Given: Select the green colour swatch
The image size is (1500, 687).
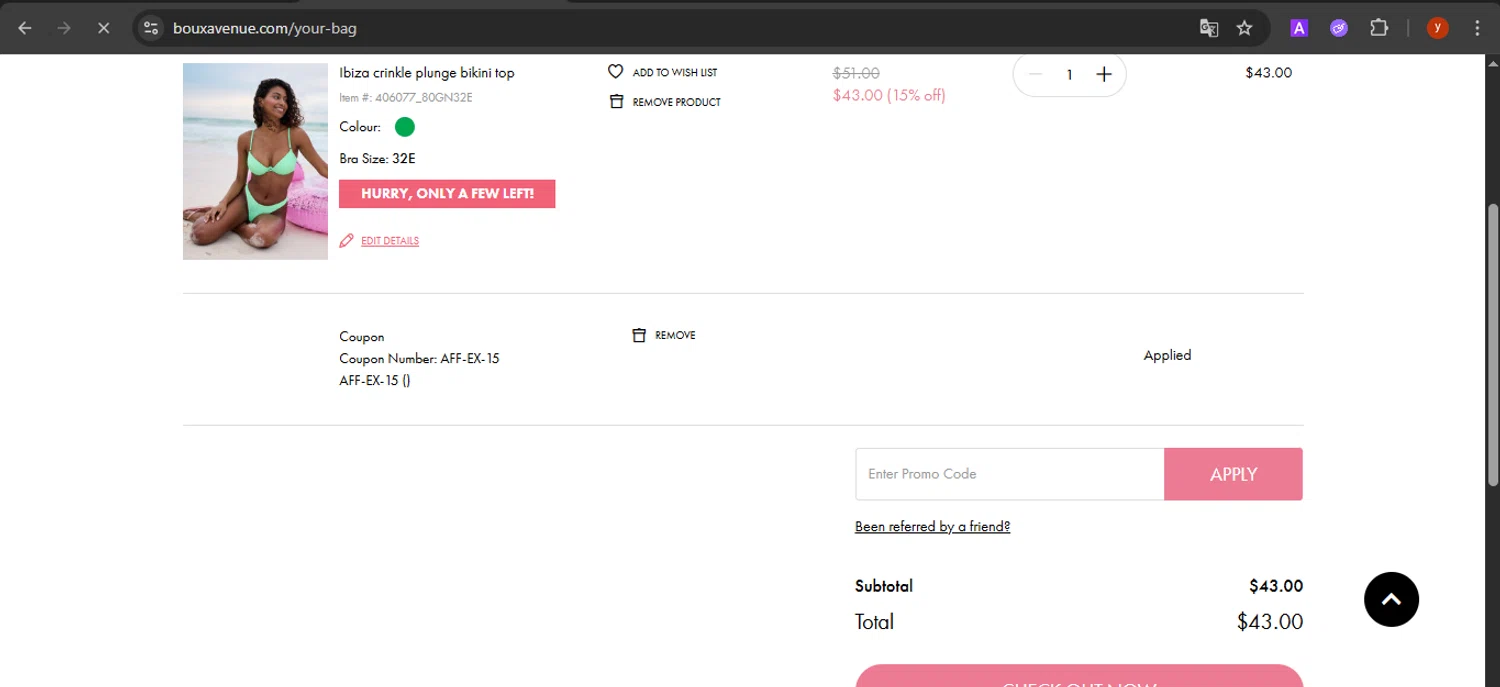Looking at the screenshot, I should coord(405,127).
